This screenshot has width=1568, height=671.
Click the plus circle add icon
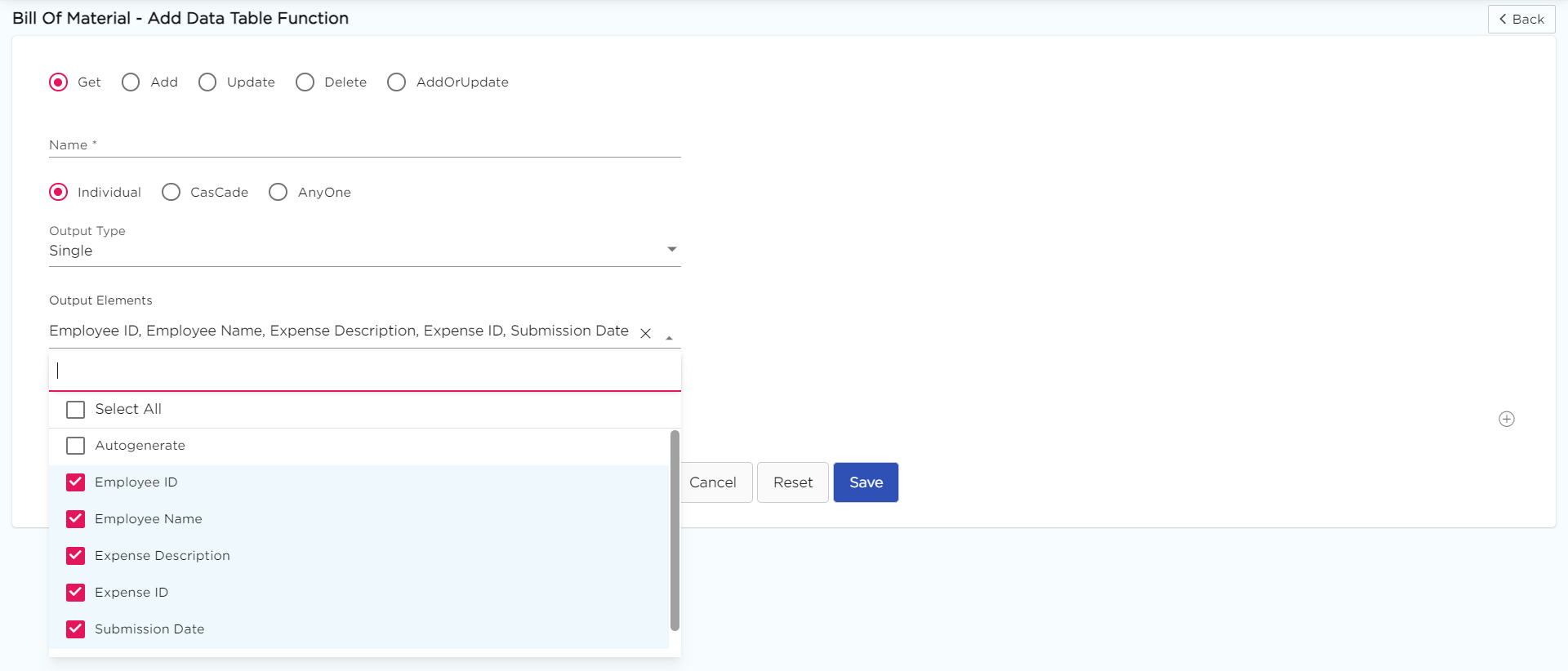pos(1507,419)
